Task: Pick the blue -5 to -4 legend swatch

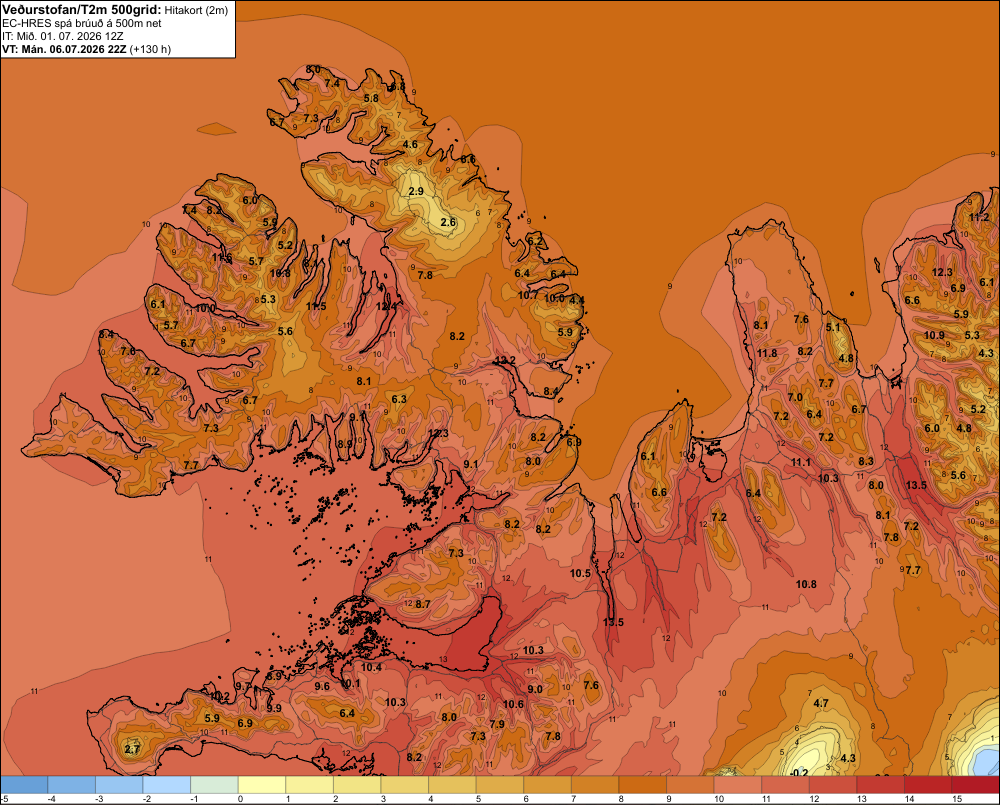Action: (24, 785)
